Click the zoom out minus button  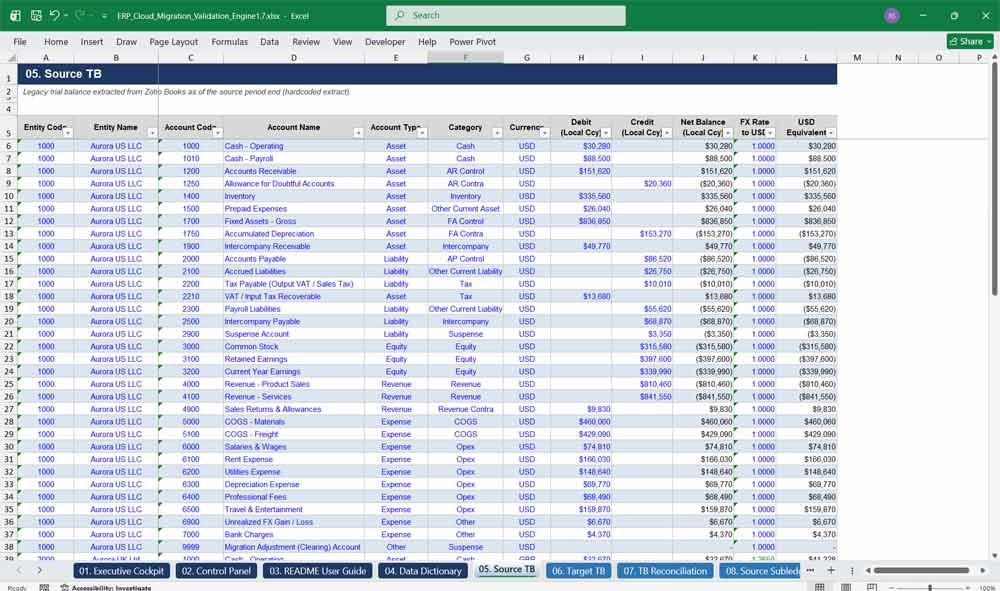892,587
